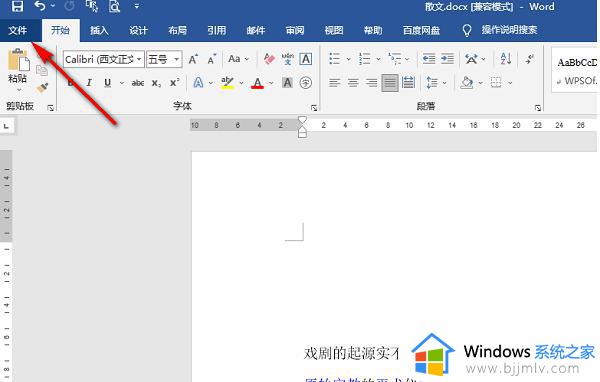Switch to the 邮件 (Mailings) tab
Screen dimensions: 600x382
256,30
